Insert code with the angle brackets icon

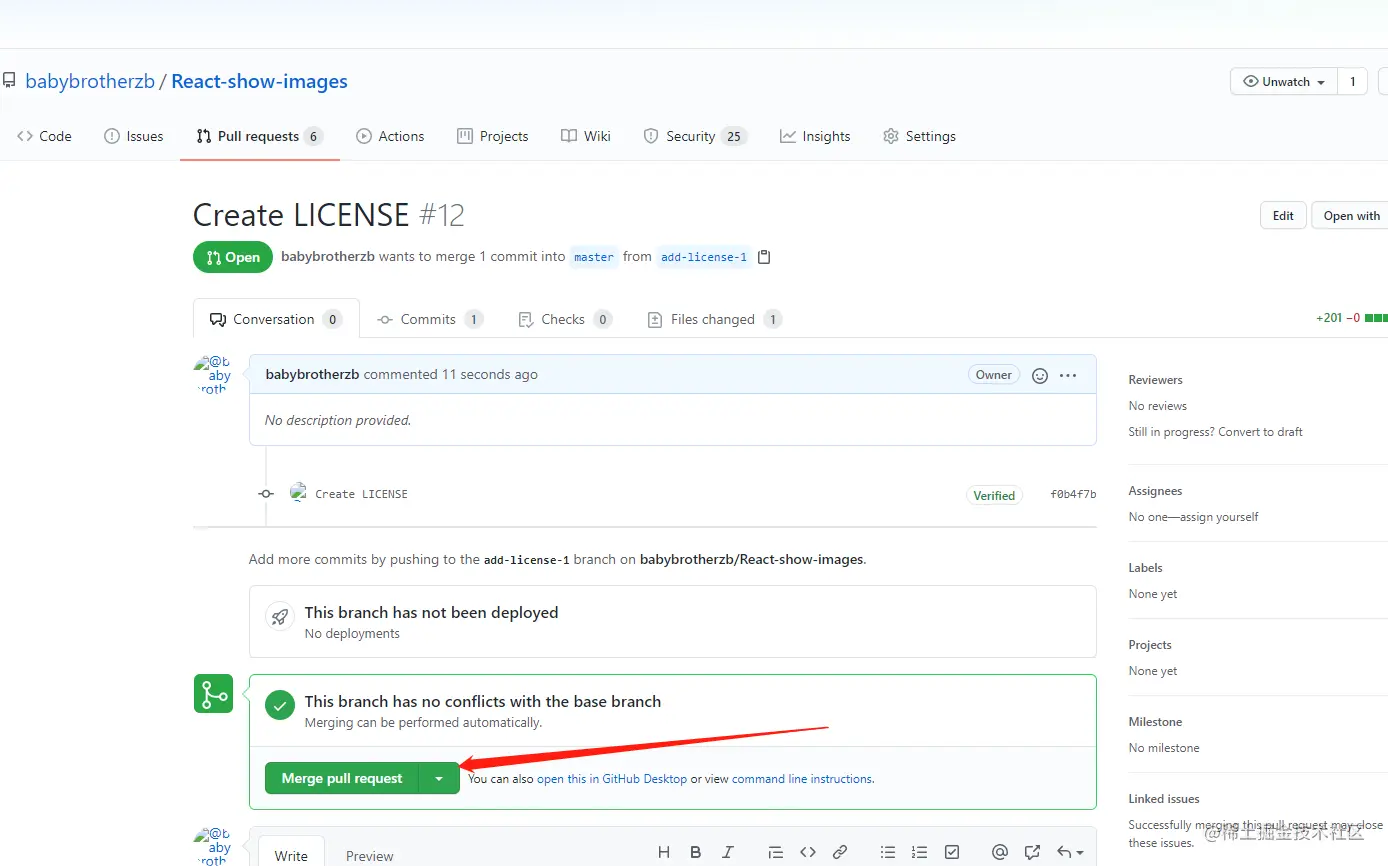click(x=808, y=852)
